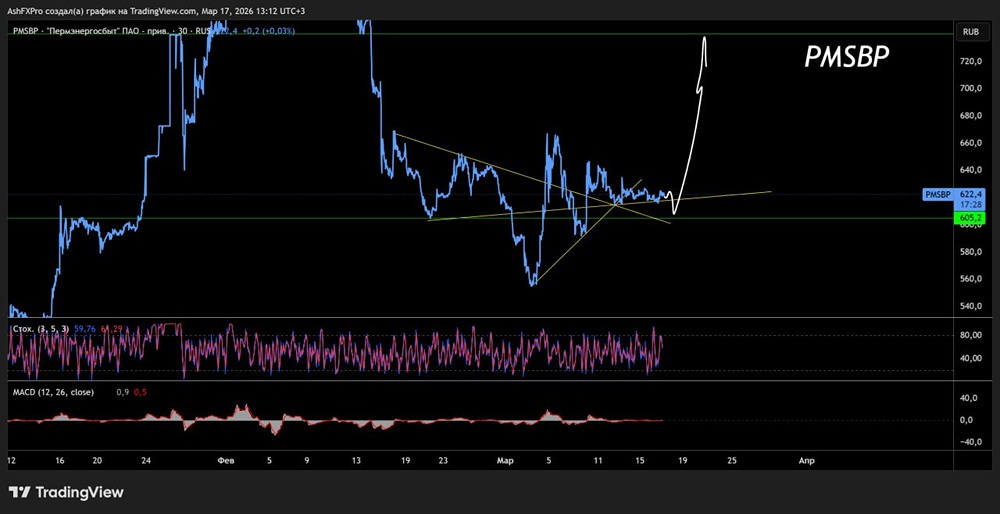Click the AshFXPro chart author header text
Viewport: 1000px width, 514px height.
tap(156, 11)
